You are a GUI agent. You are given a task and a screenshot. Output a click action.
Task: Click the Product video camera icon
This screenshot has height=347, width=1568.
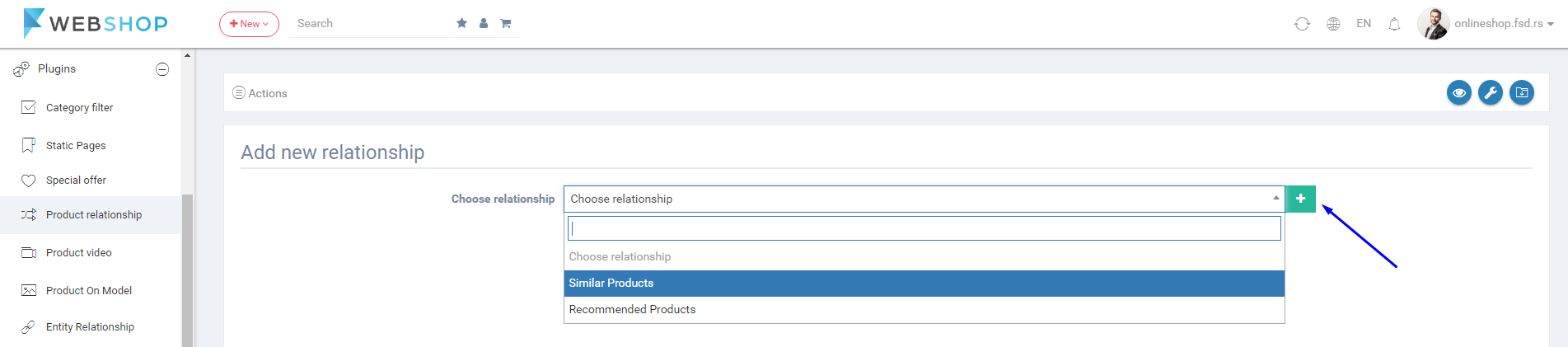(29, 252)
